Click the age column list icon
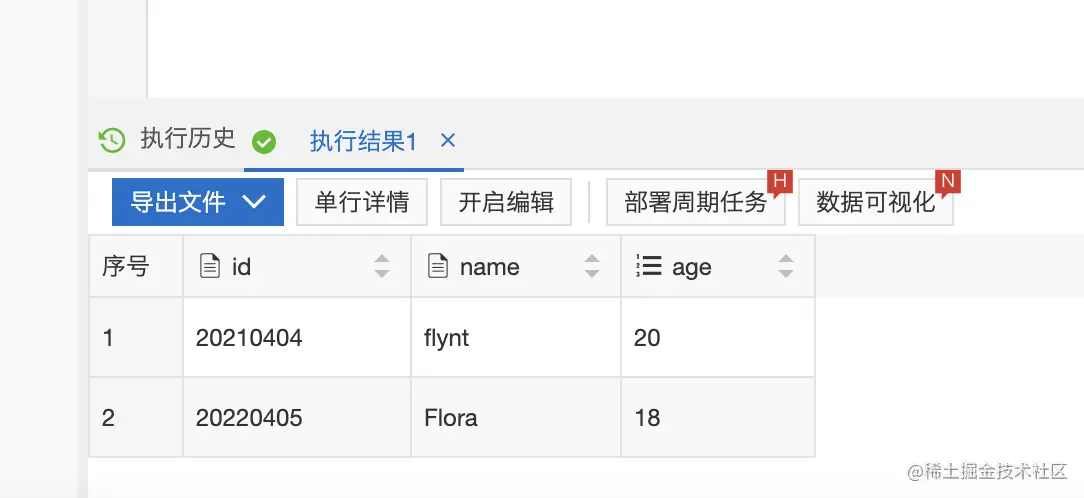 coord(649,266)
